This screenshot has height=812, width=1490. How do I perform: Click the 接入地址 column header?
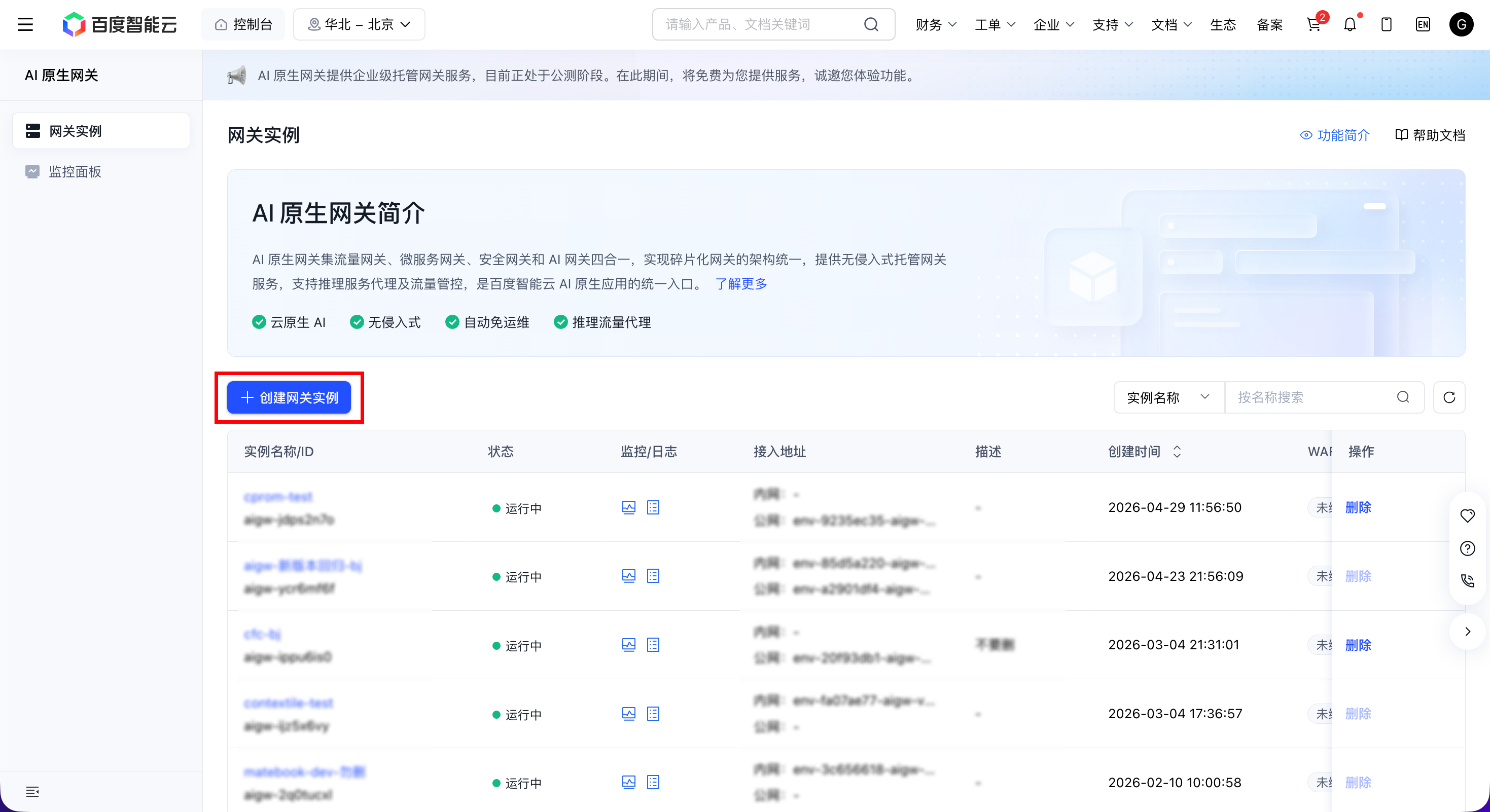point(779,452)
